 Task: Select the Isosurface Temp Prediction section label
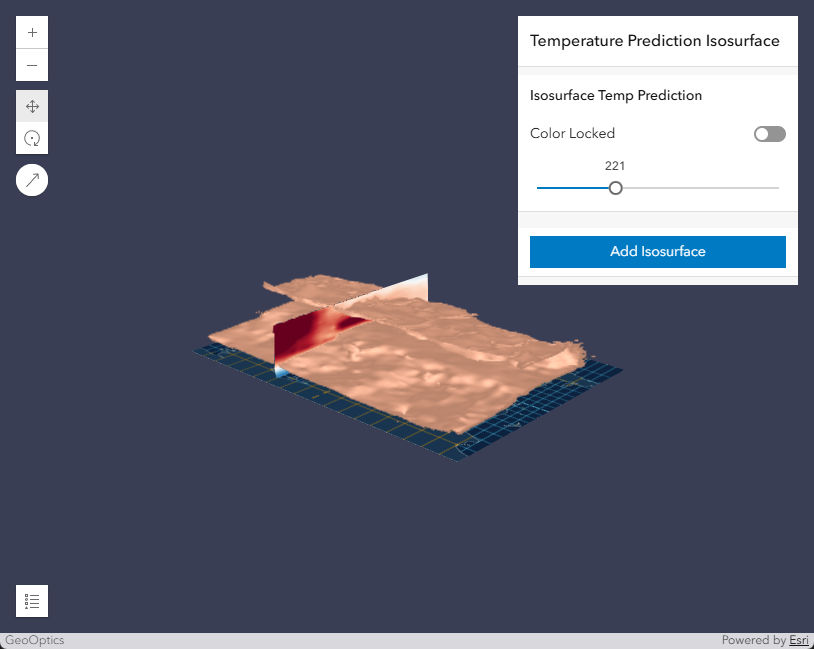[616, 95]
